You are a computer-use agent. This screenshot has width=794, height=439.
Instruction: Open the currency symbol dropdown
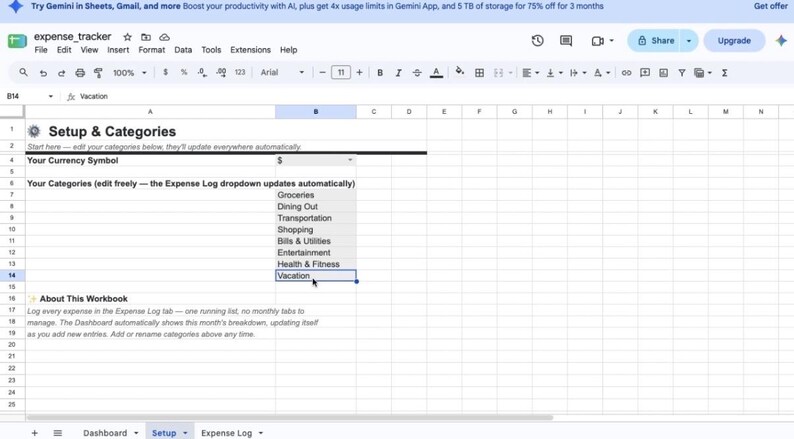click(350, 160)
